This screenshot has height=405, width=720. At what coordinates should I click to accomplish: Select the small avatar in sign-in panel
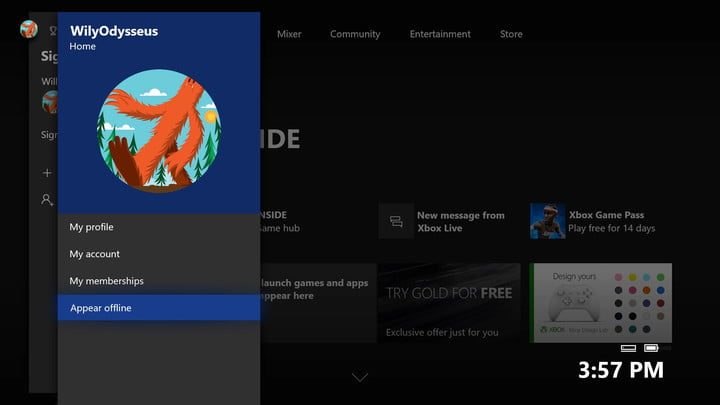click(48, 101)
